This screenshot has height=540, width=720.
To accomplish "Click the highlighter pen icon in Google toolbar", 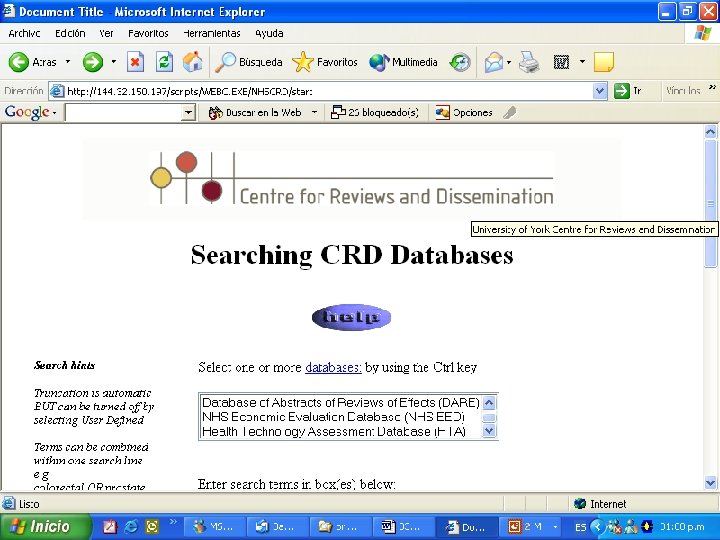I will [509, 112].
